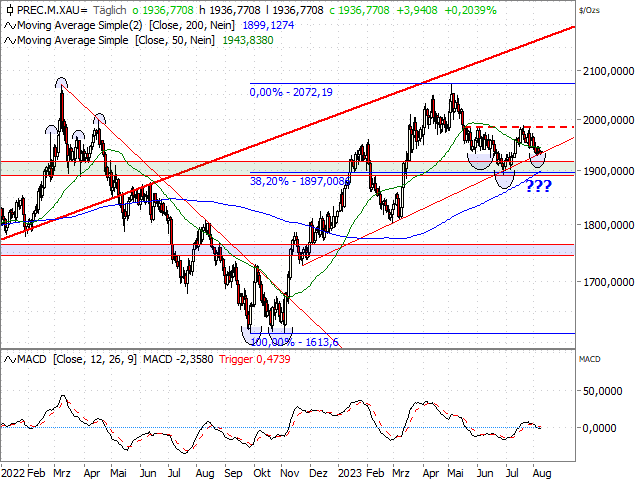
Task: Click the line icon before the 50-period Moving Average Simple
Action: point(10,41)
